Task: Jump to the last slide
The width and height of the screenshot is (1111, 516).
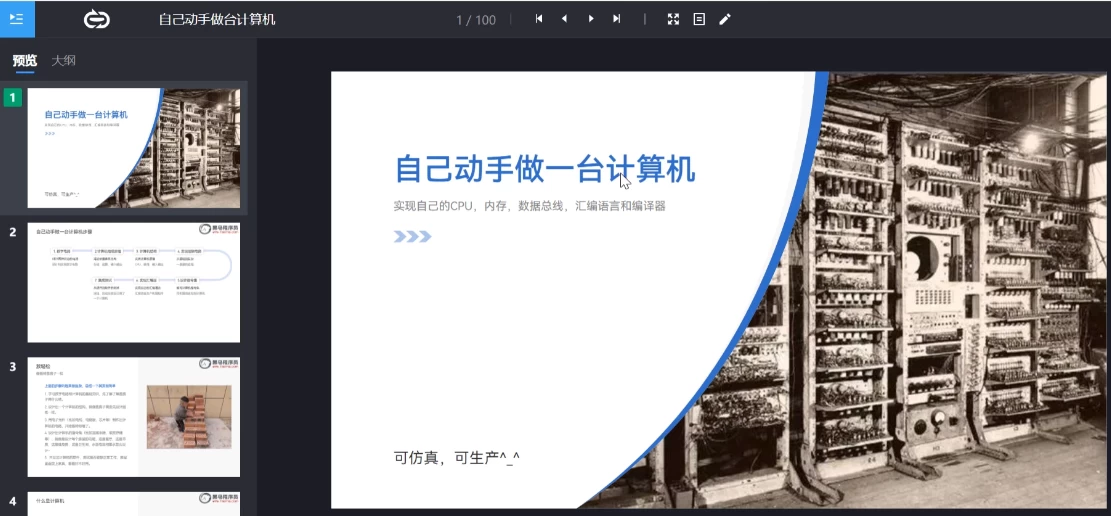Action: pyautogui.click(x=616, y=19)
